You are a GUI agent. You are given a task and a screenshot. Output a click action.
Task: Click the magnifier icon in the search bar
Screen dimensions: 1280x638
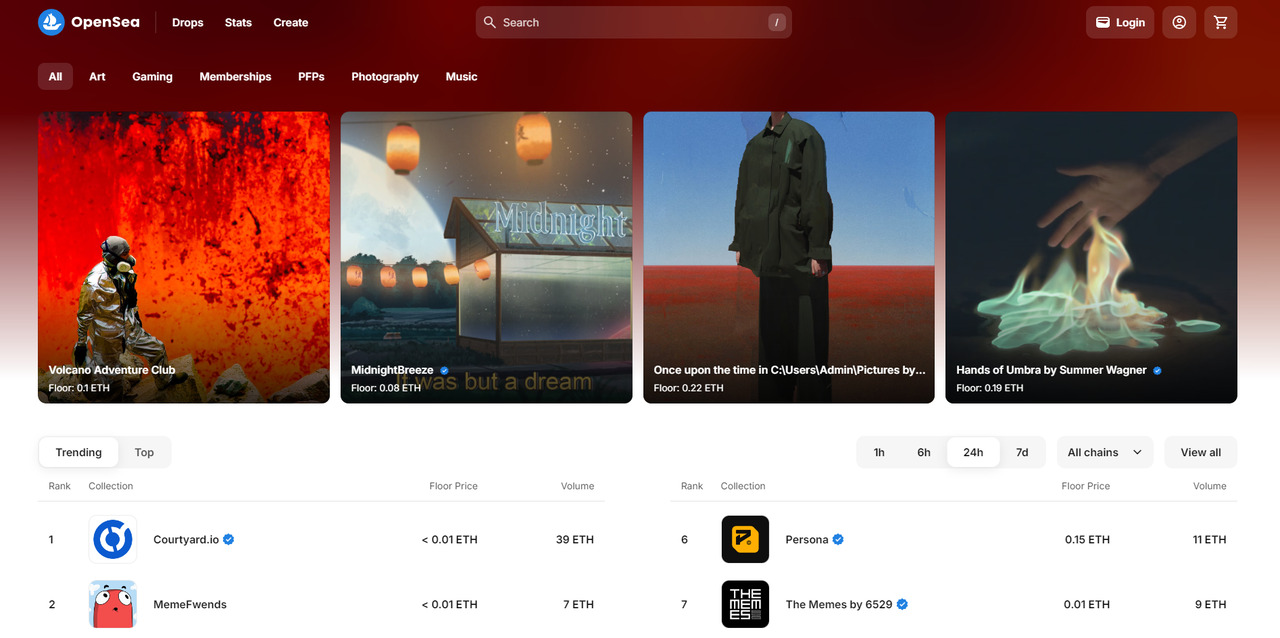(x=490, y=22)
